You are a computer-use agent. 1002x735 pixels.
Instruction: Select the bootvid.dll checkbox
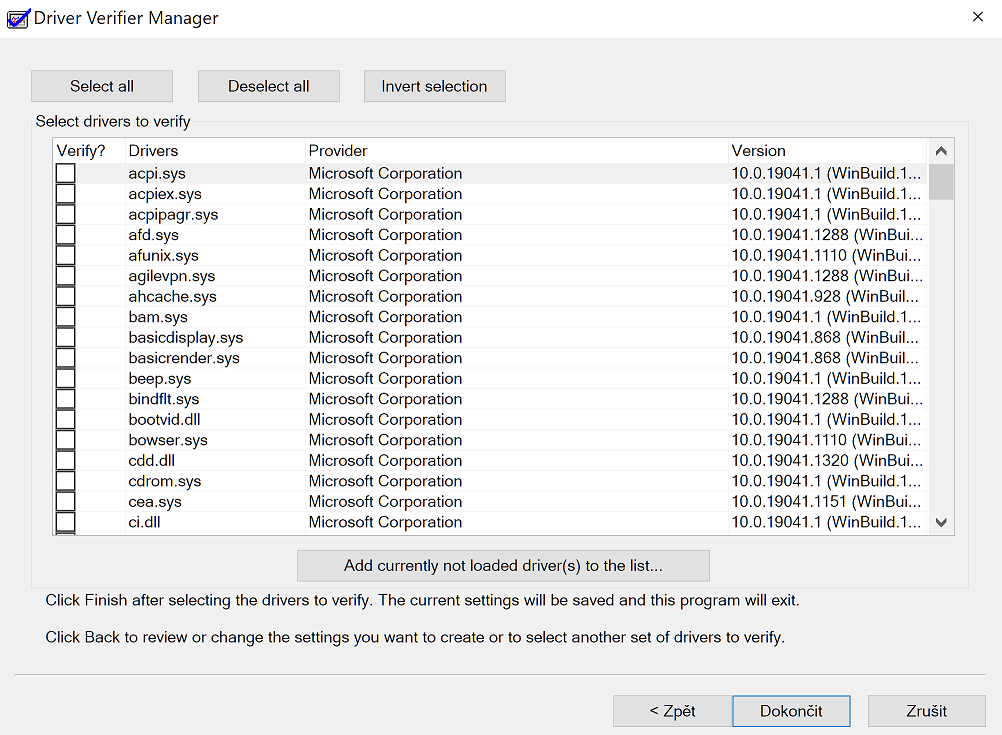tap(65, 420)
